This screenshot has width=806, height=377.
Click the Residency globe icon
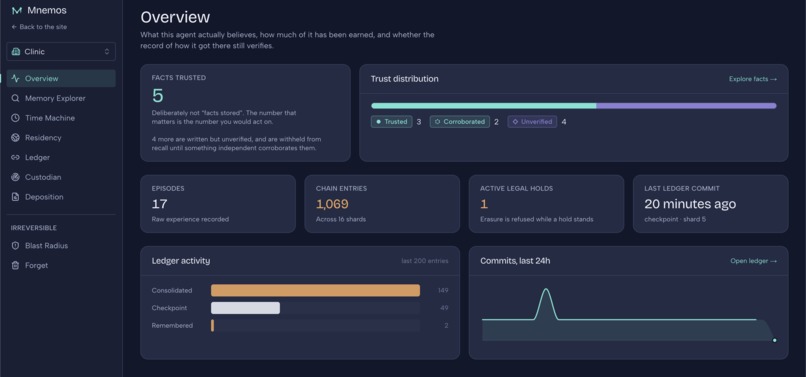[x=15, y=138]
